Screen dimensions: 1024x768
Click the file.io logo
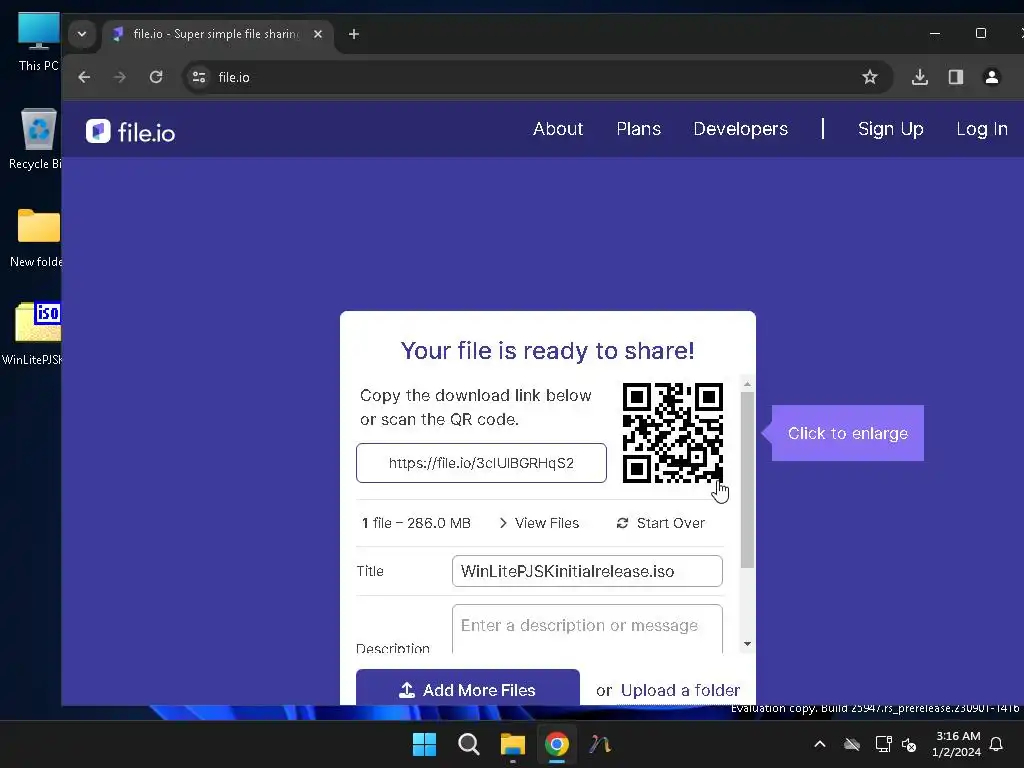click(x=130, y=132)
